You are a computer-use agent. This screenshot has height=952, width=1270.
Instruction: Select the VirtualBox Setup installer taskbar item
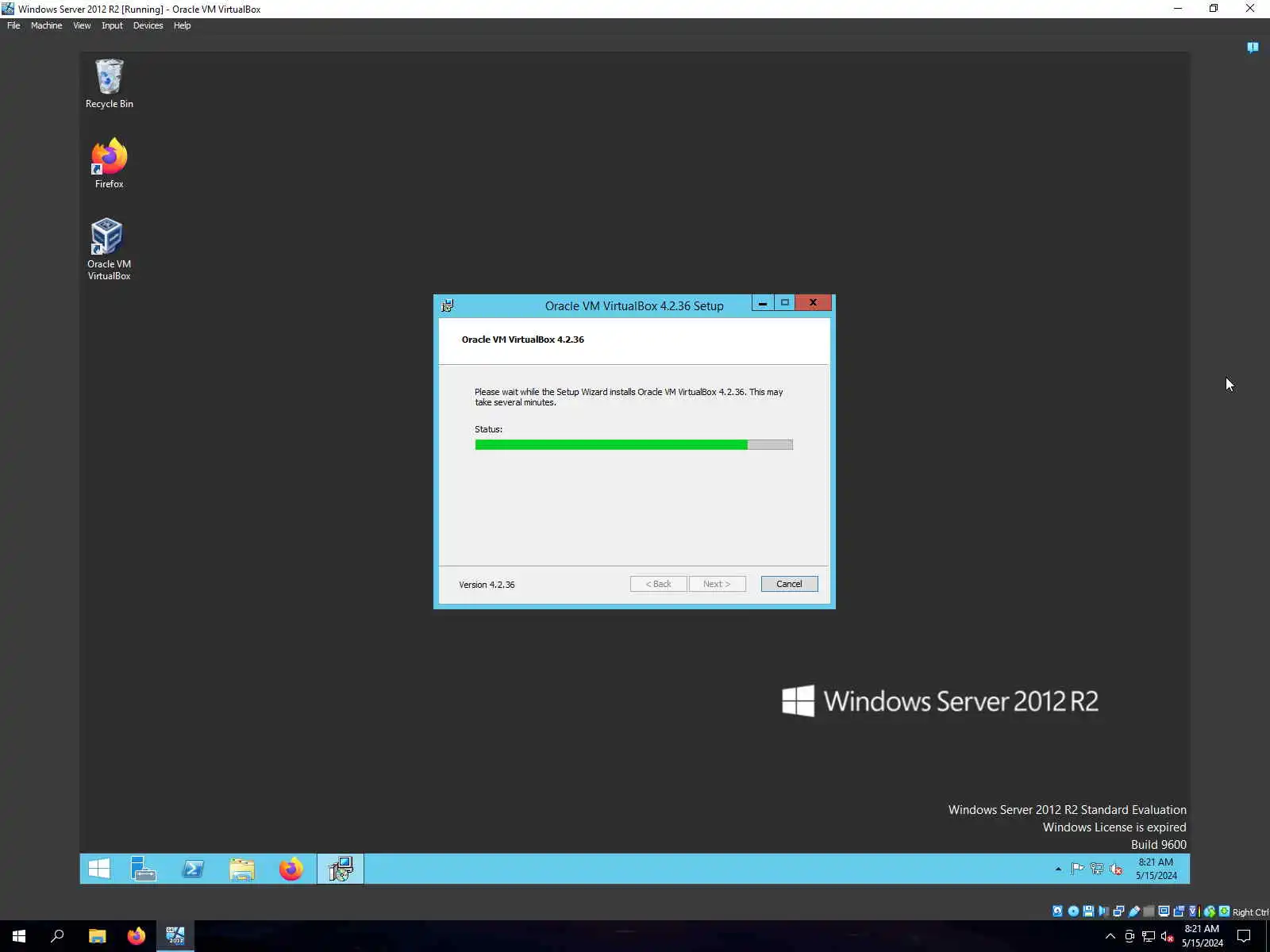click(x=341, y=869)
